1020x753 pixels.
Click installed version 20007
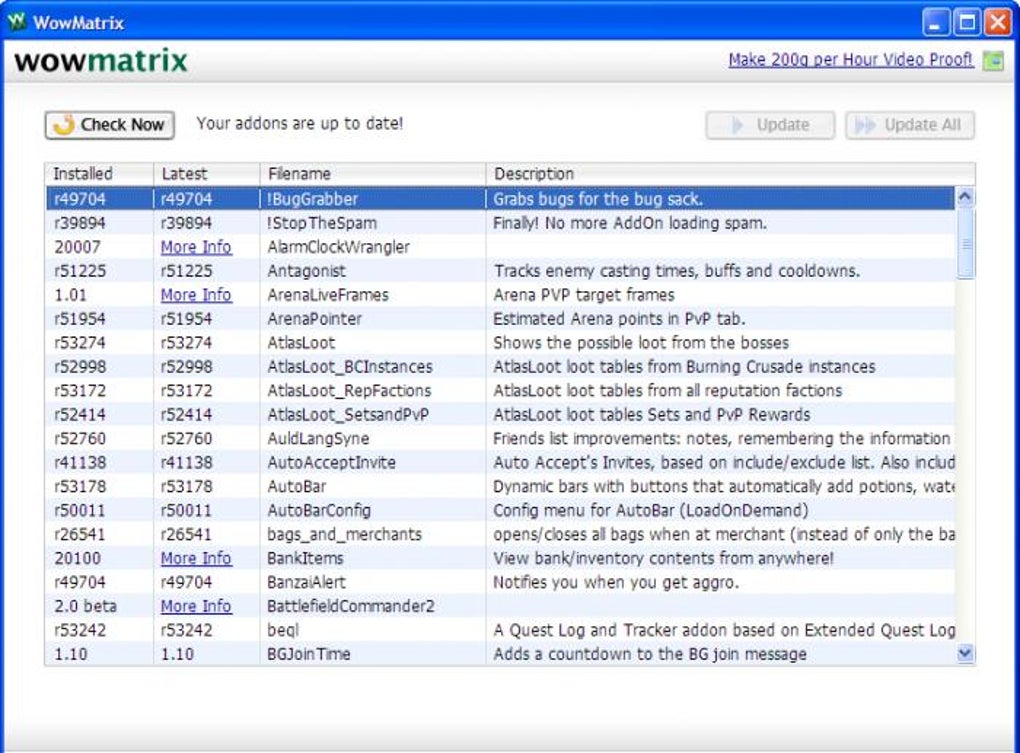pyautogui.click(x=77, y=247)
